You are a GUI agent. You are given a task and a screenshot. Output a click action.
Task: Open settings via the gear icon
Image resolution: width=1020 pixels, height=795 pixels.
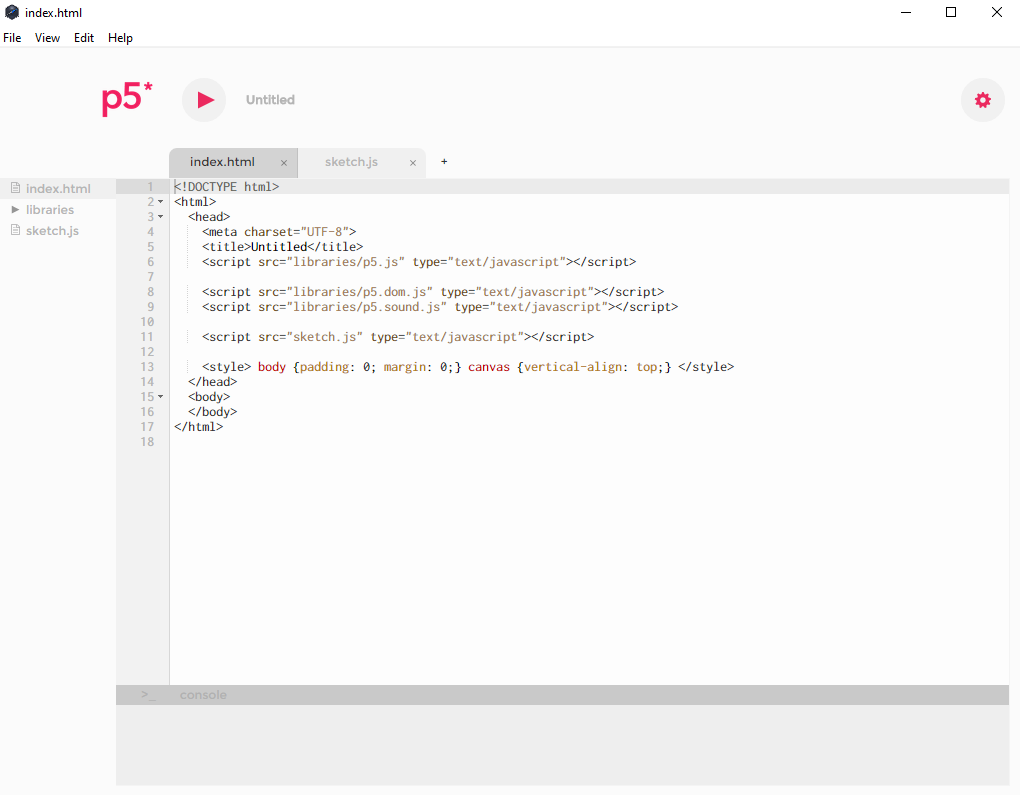click(x=982, y=100)
